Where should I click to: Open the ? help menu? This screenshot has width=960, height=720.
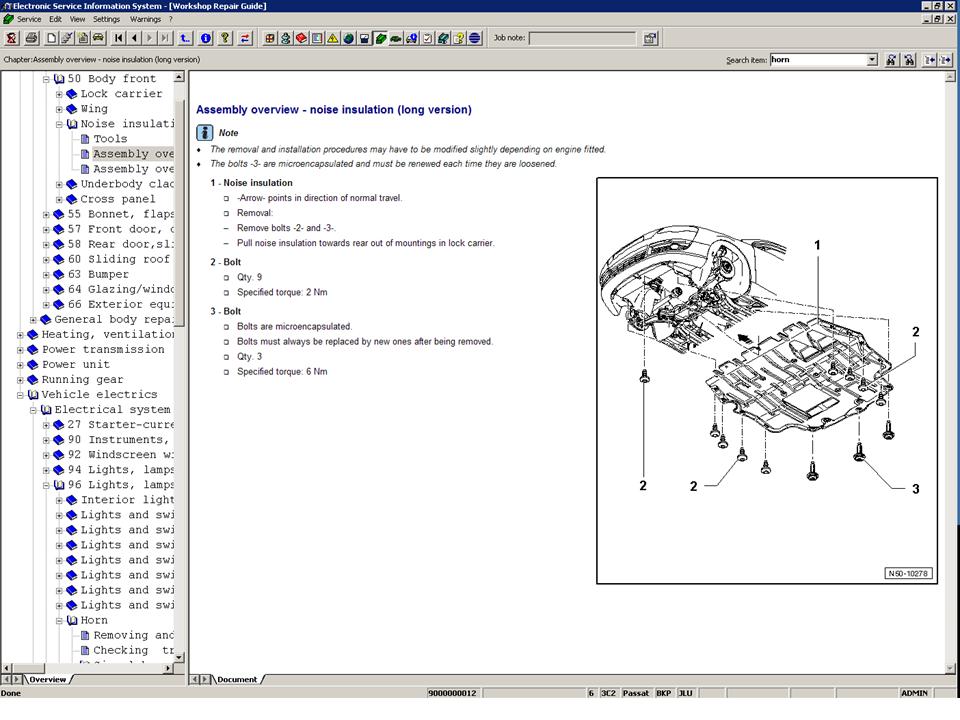click(x=171, y=19)
